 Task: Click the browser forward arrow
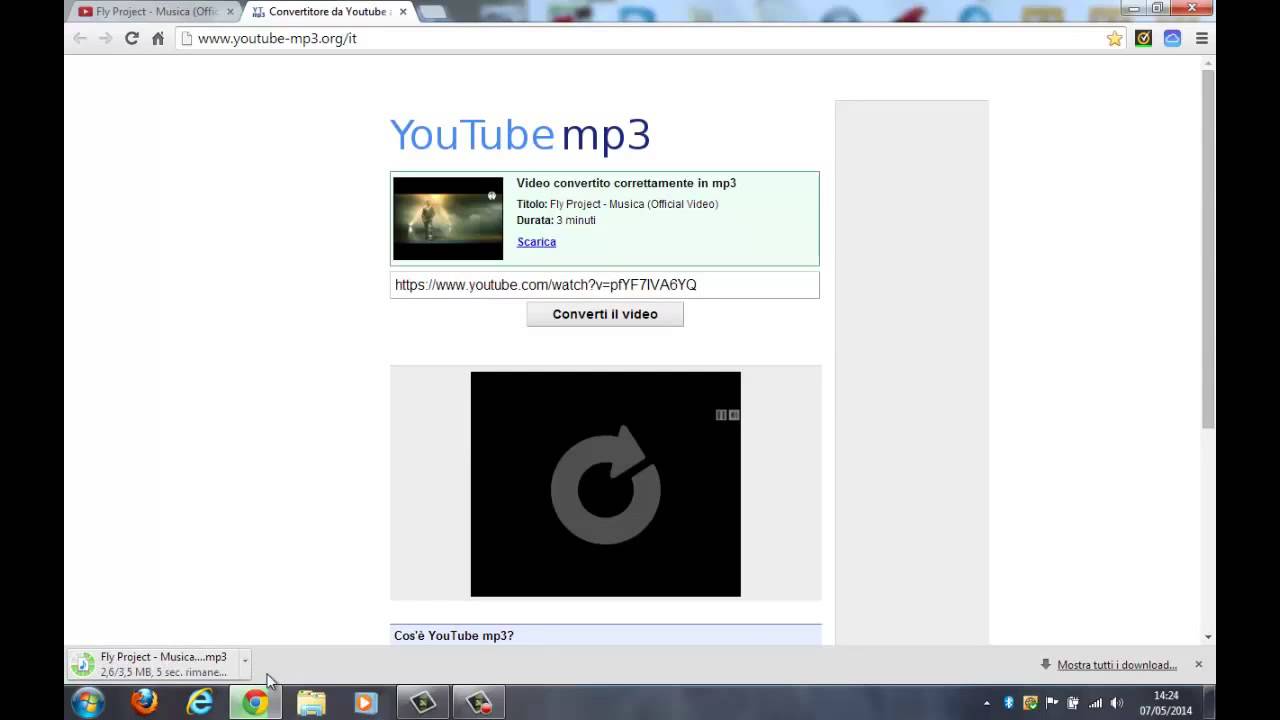coord(105,38)
